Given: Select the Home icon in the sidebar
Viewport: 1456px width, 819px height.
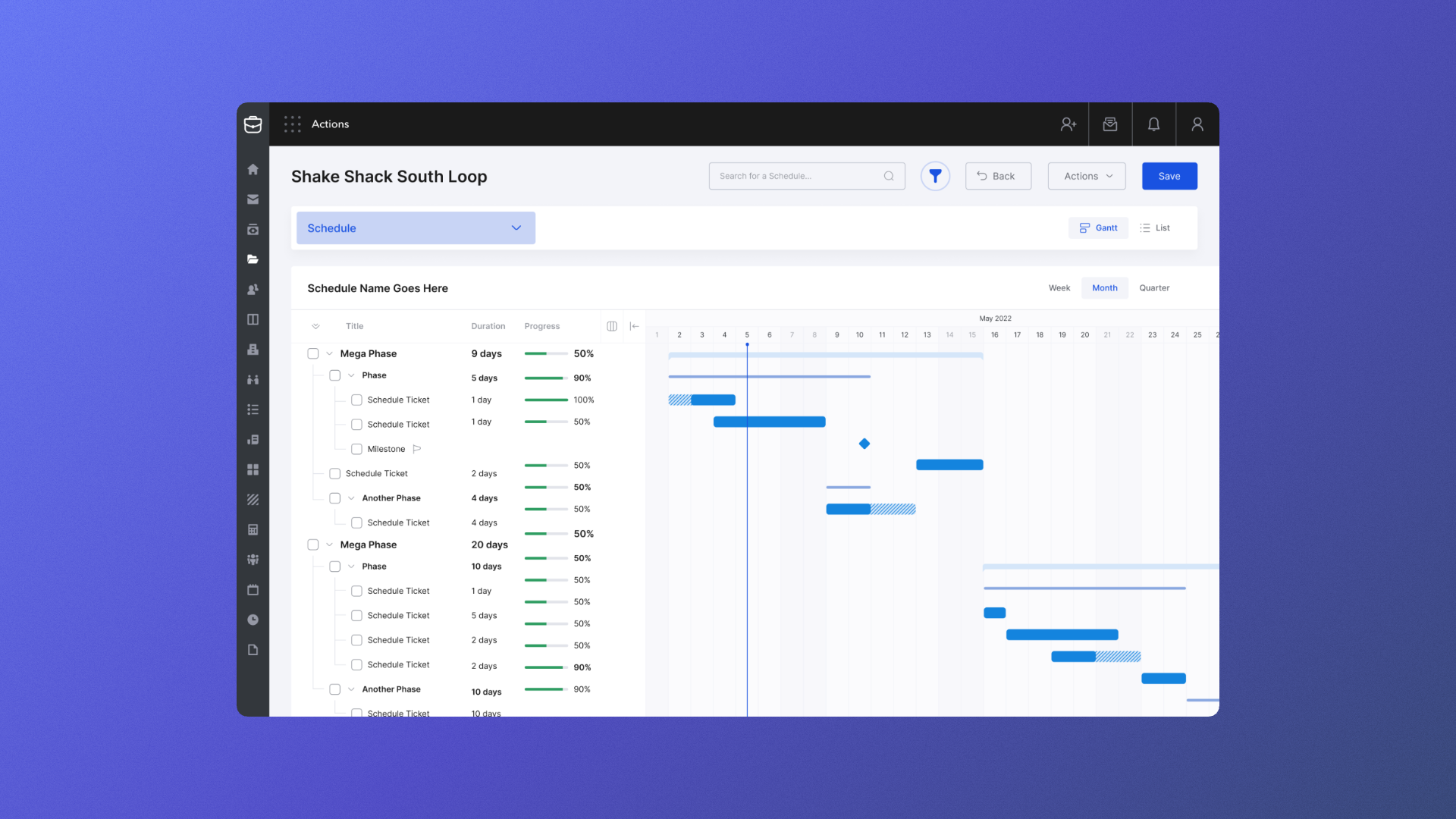Looking at the screenshot, I should 253,170.
